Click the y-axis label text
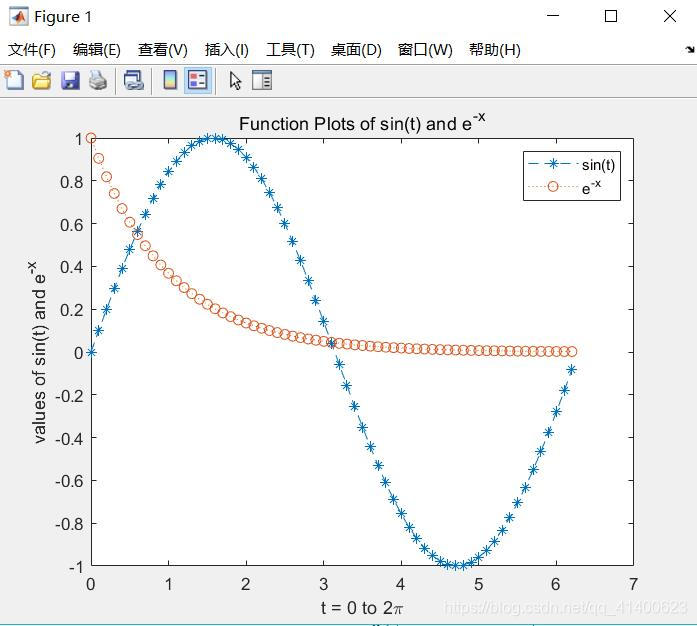 (x=38, y=352)
